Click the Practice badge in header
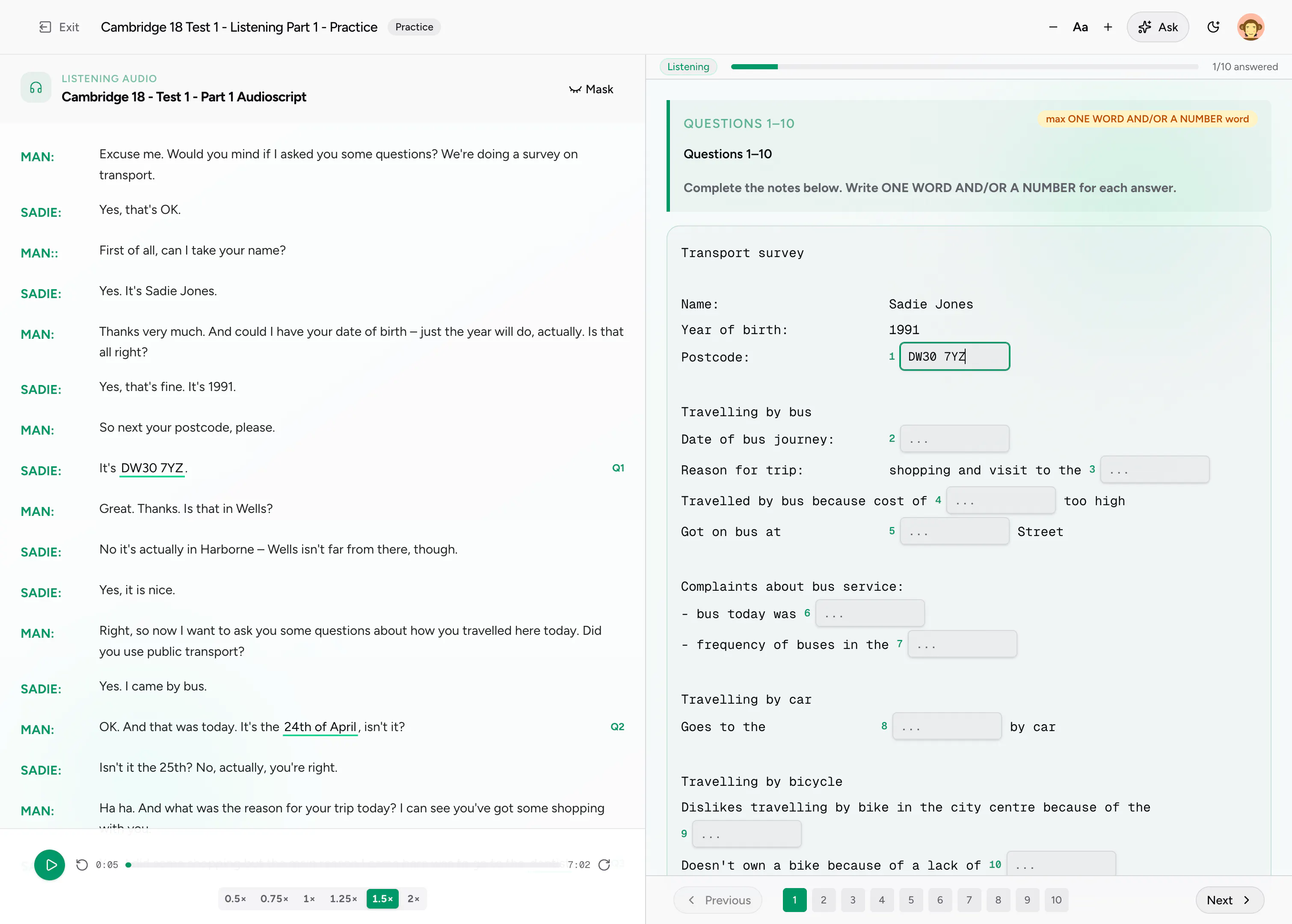1292x924 pixels. coord(414,27)
